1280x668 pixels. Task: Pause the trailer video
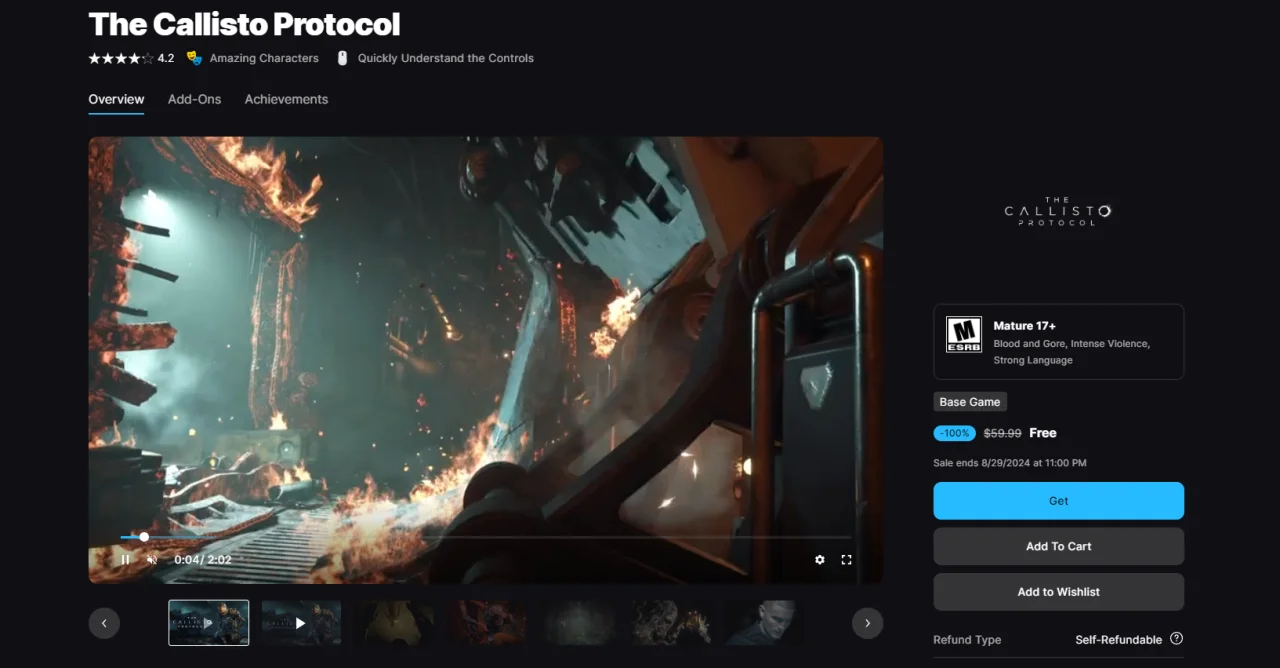125,560
